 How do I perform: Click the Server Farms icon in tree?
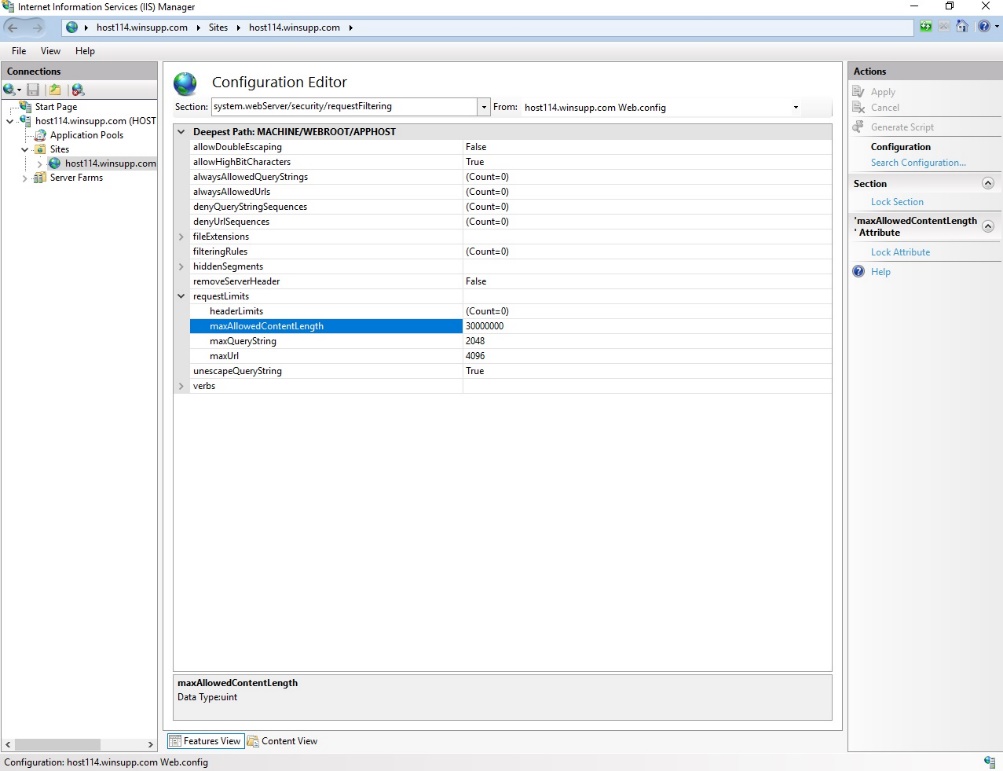coord(40,177)
